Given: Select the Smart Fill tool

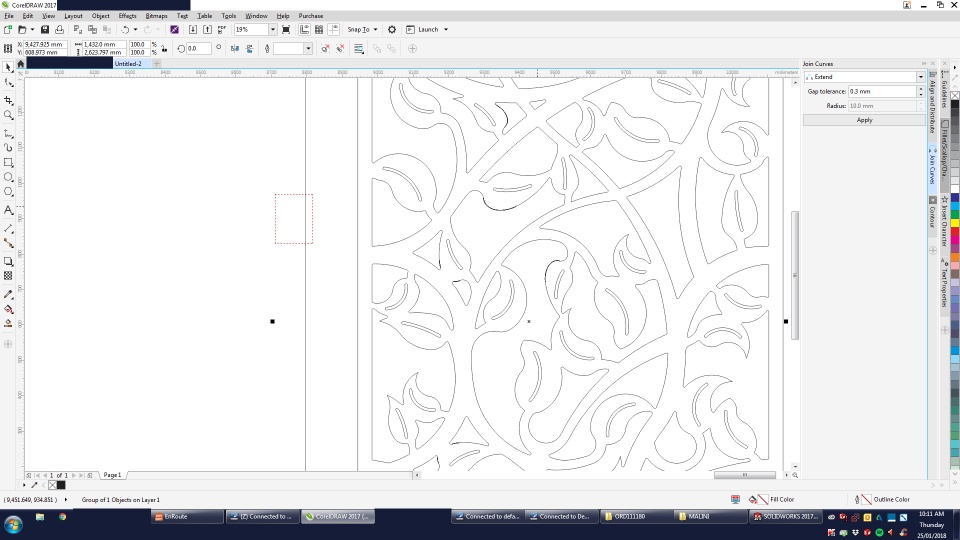Looking at the screenshot, I should click(x=8, y=324).
